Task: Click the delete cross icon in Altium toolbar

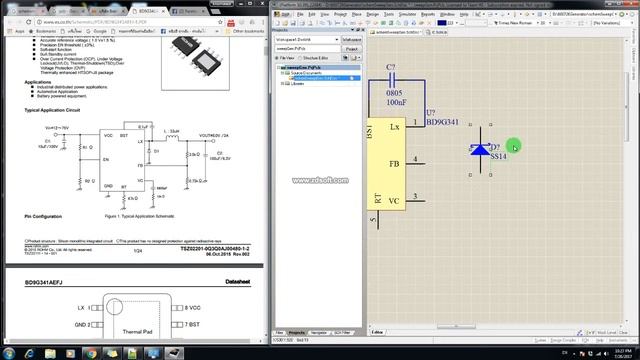Action: point(429,23)
